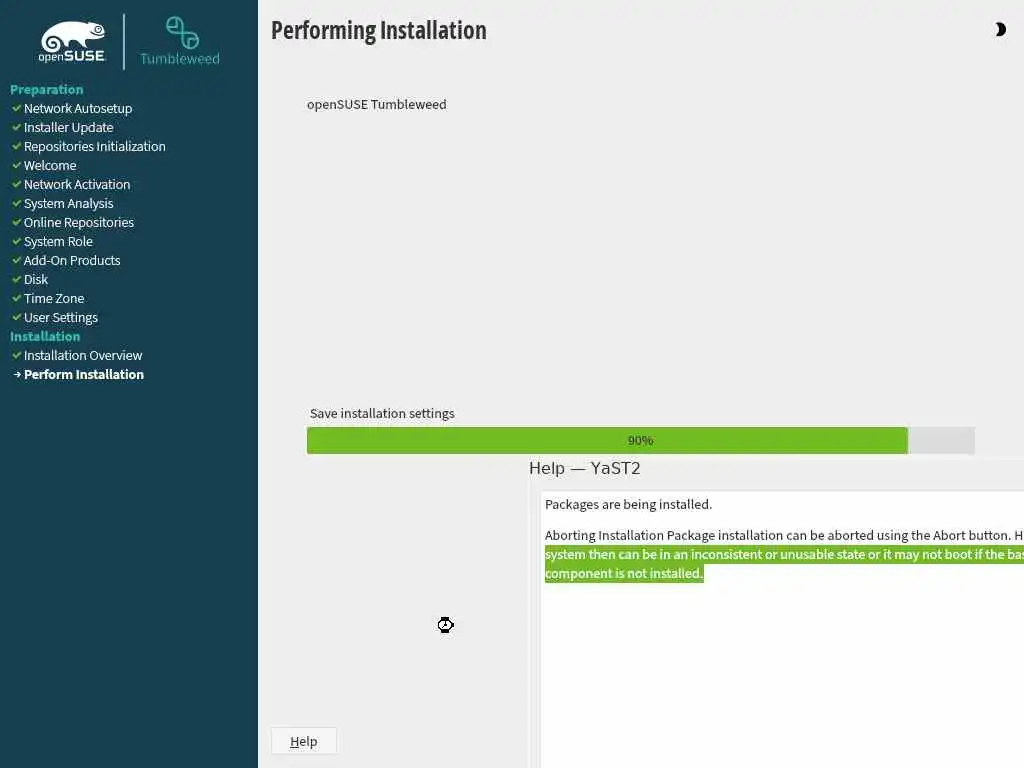
Task: Select the Network Autosetup step
Action: tap(78, 108)
